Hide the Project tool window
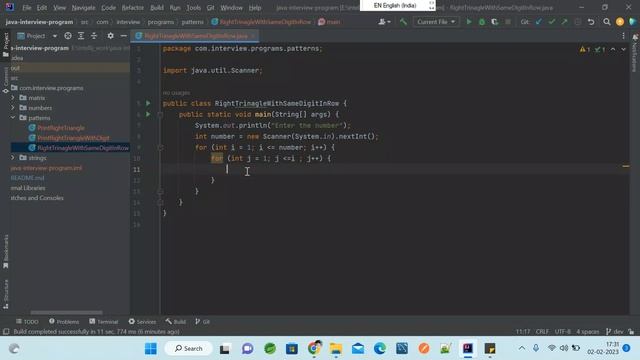 (x=123, y=36)
